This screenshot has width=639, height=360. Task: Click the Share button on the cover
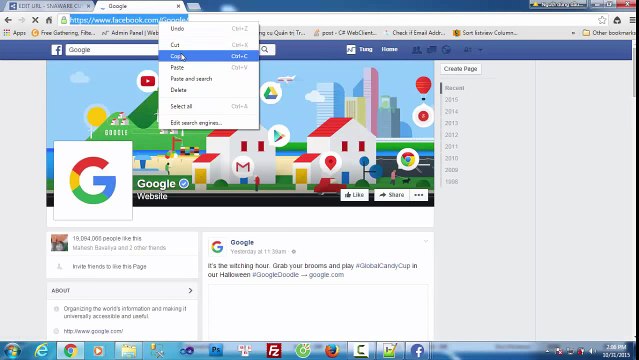click(x=392, y=195)
